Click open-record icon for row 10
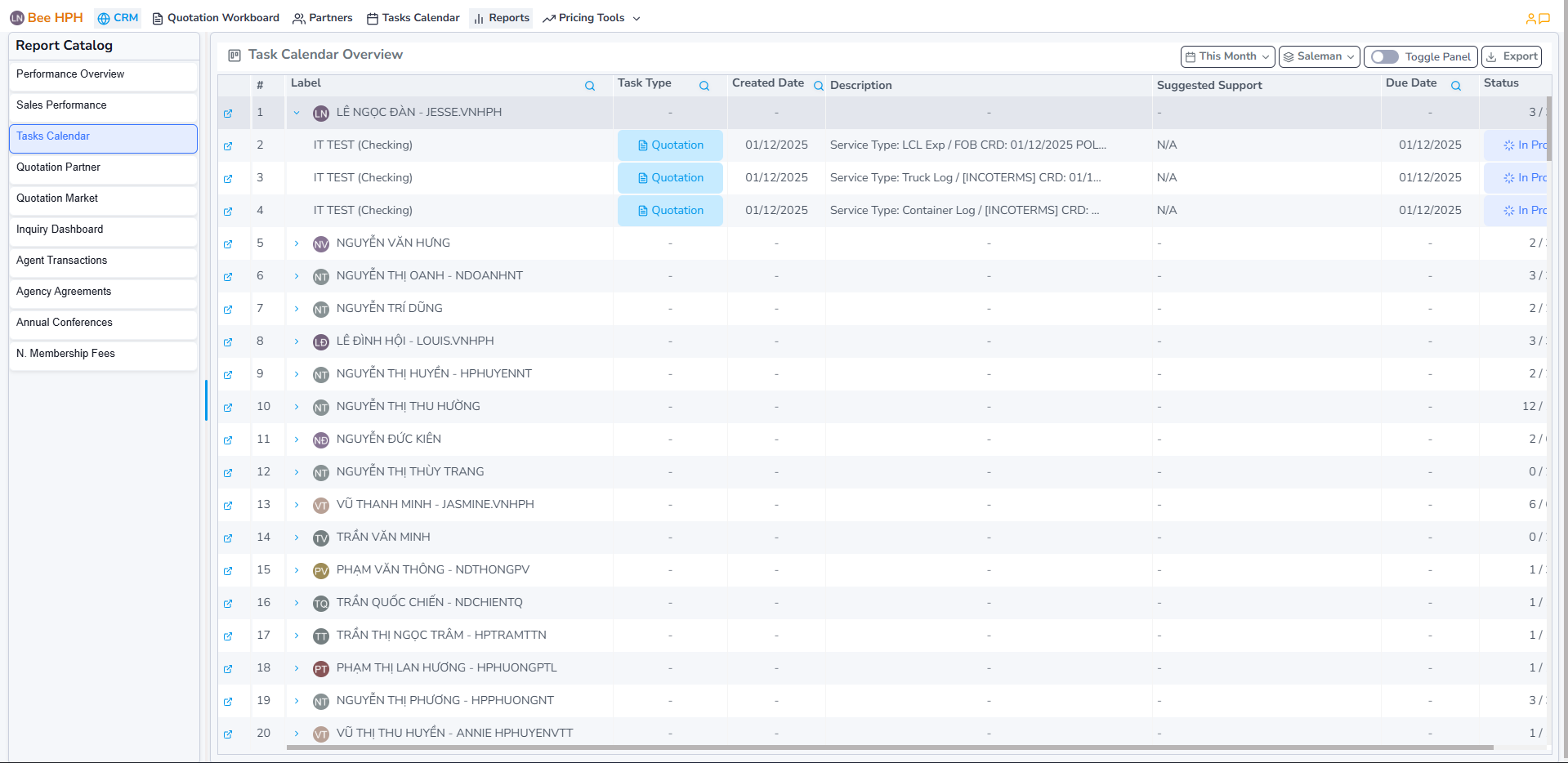The height and width of the screenshot is (763, 1568). (x=228, y=407)
